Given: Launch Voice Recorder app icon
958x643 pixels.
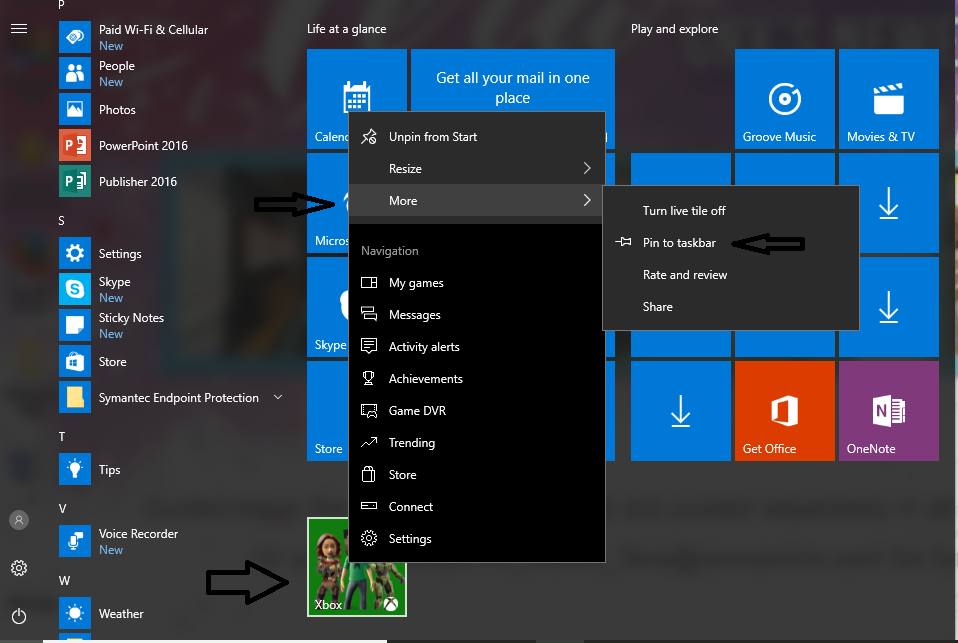Looking at the screenshot, I should (x=75, y=541).
